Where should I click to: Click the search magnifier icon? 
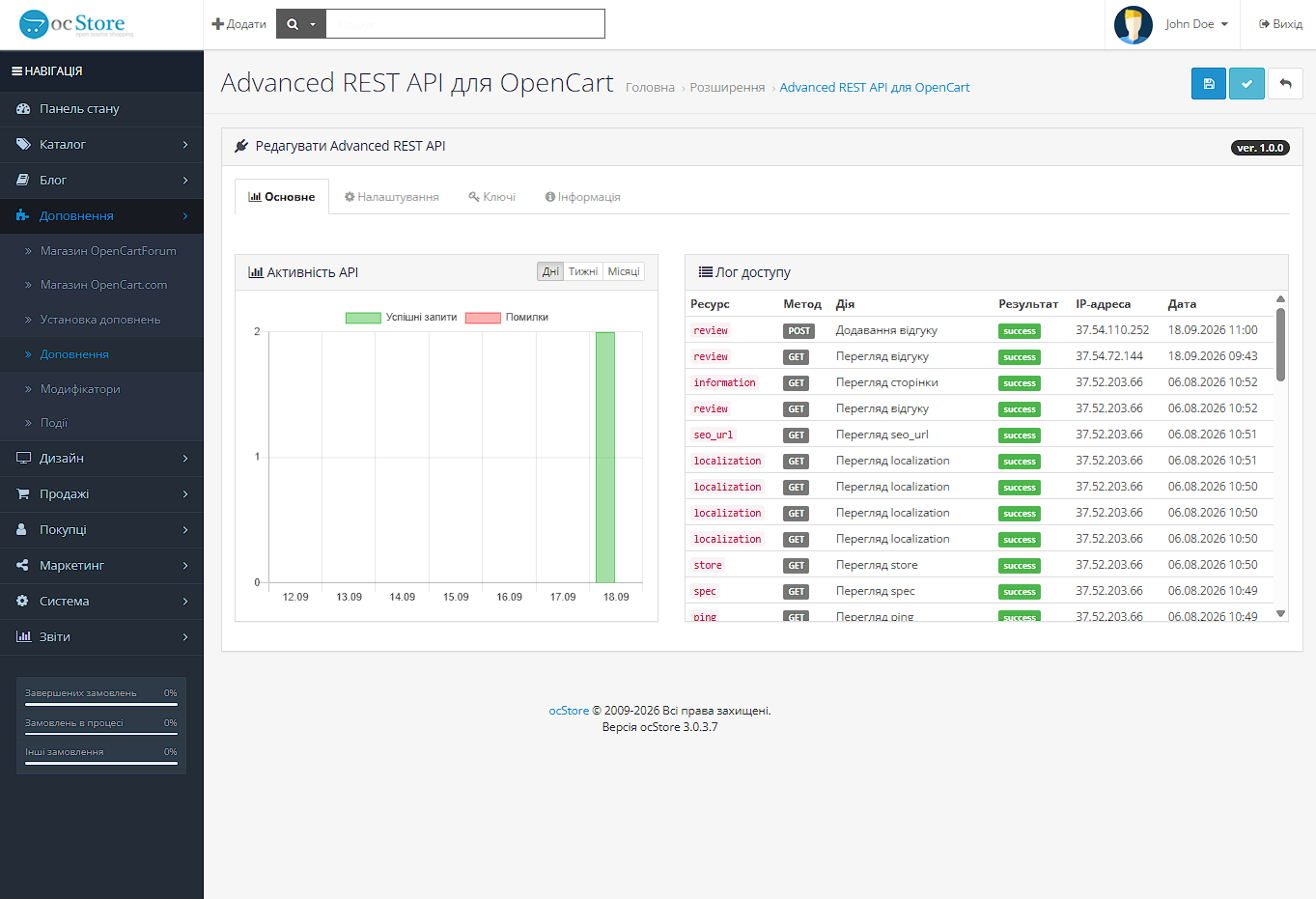point(293,24)
